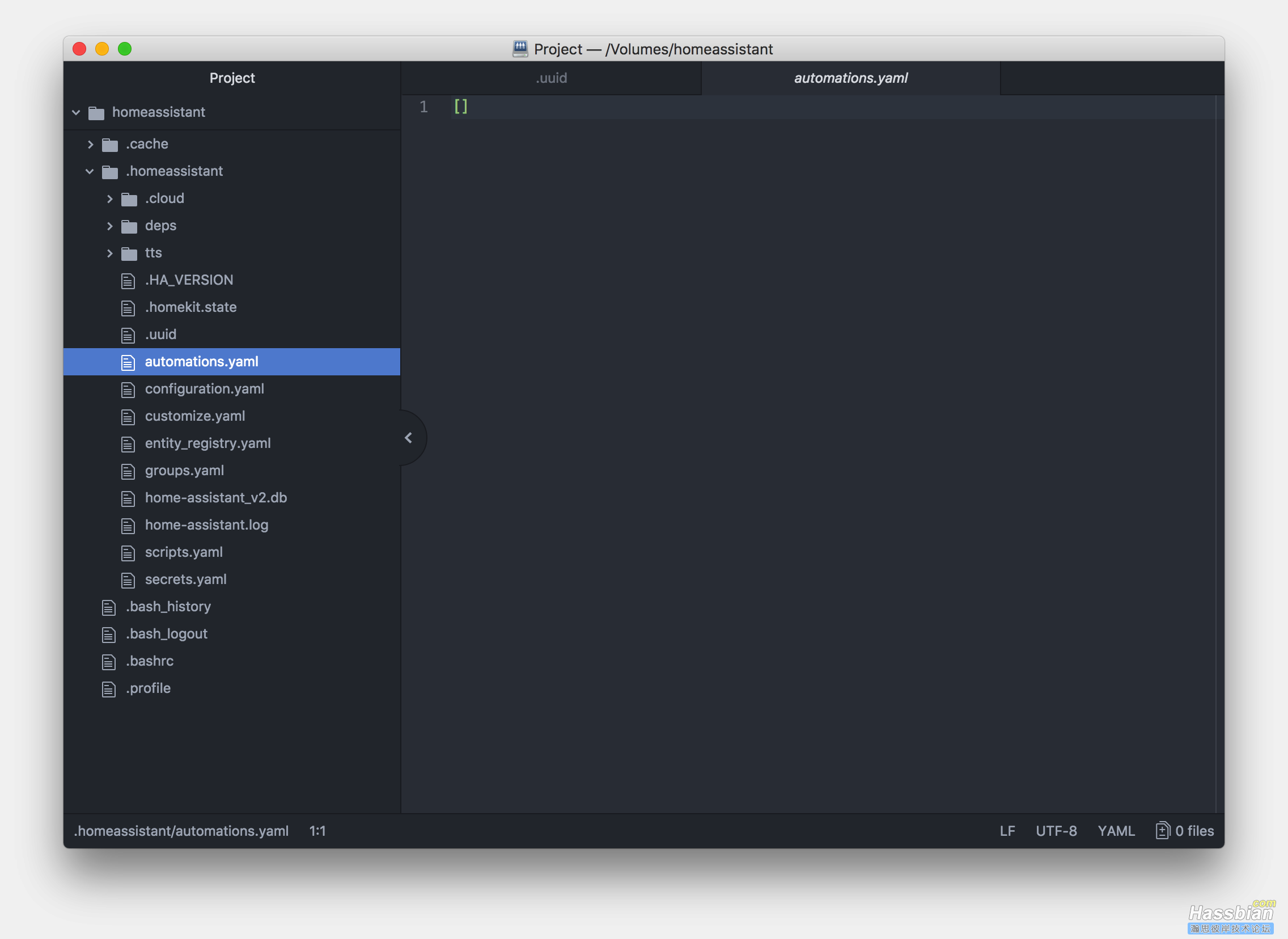
Task: Expand the .cloud folder chevron
Action: 109,199
